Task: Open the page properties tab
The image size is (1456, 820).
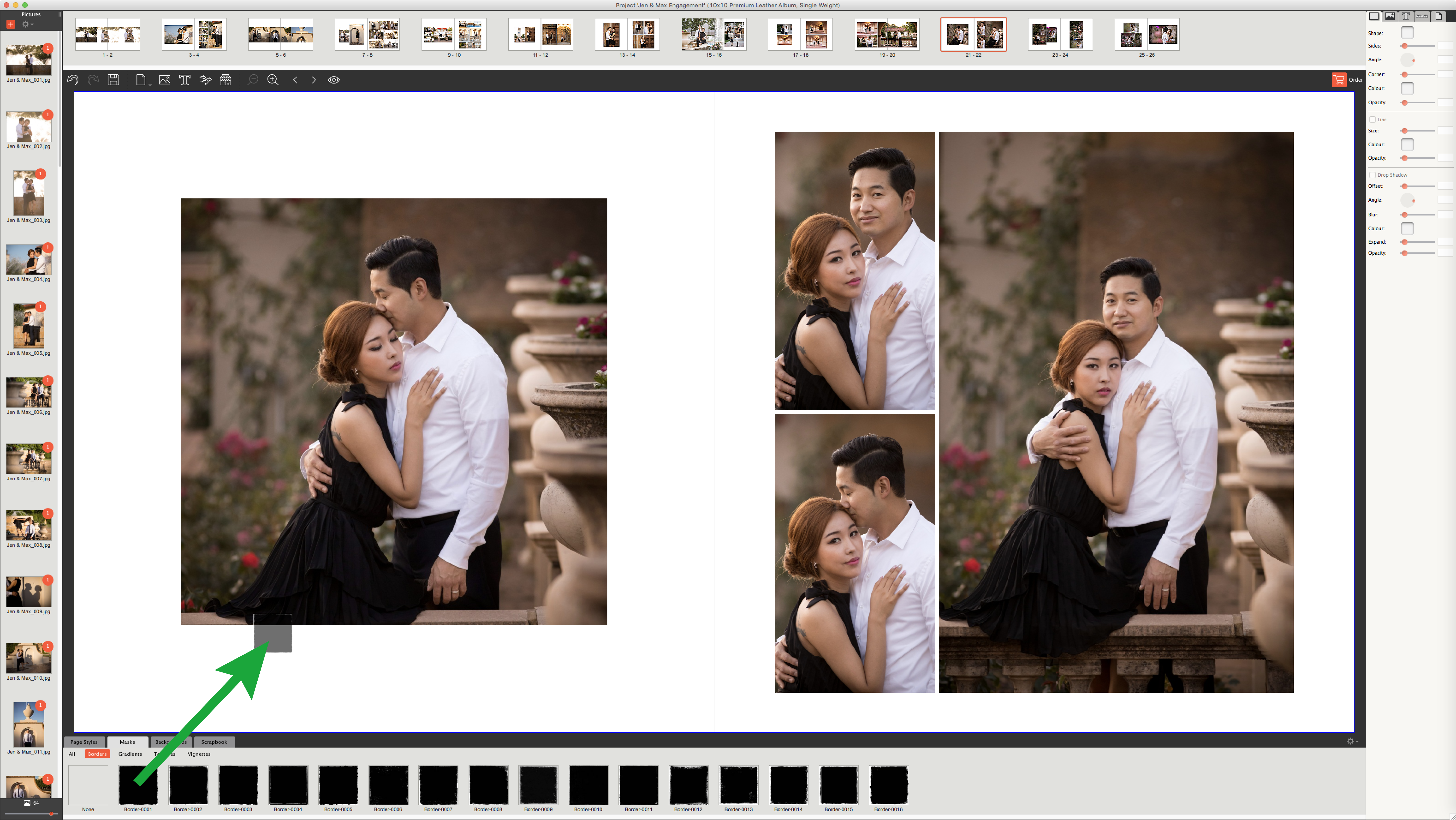Action: (x=1438, y=16)
